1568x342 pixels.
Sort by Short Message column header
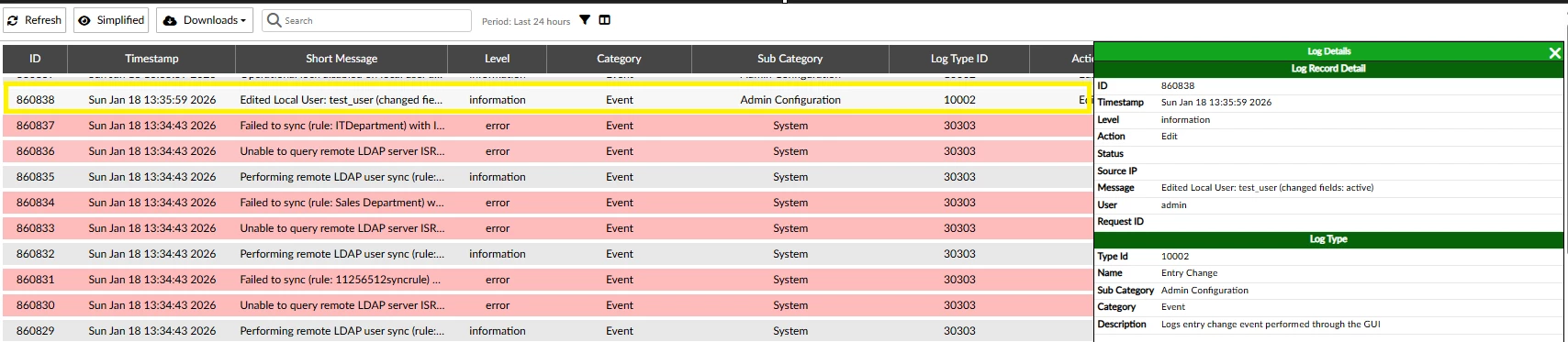point(342,59)
